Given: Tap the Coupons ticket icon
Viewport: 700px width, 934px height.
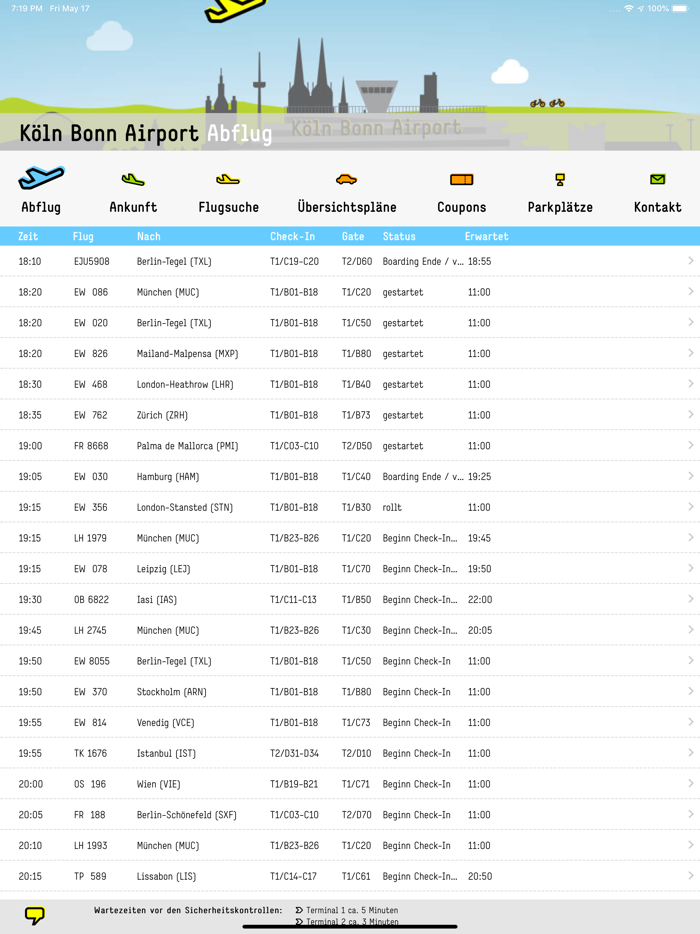Looking at the screenshot, I should [462, 179].
